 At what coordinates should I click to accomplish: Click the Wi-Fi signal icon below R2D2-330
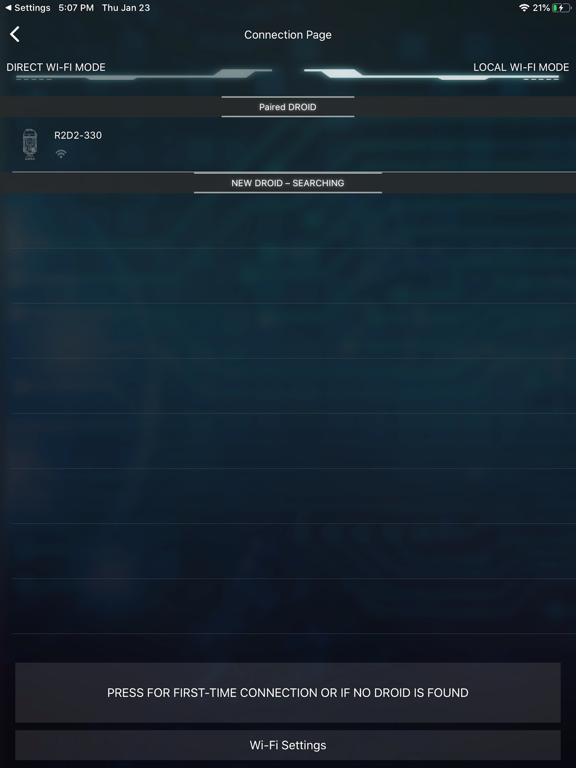pos(61,154)
